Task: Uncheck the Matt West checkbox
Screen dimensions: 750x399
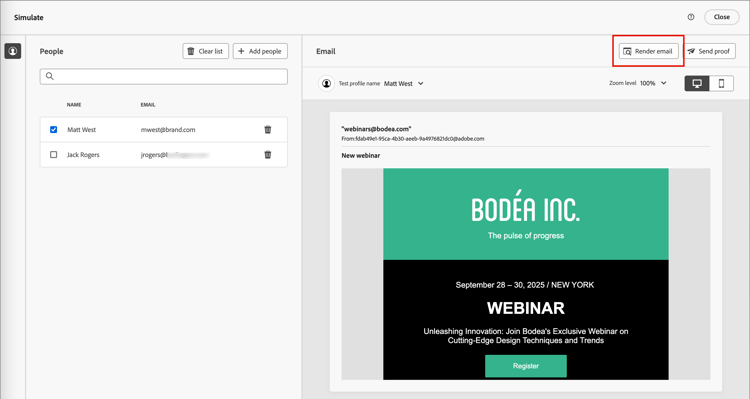Action: (x=54, y=130)
